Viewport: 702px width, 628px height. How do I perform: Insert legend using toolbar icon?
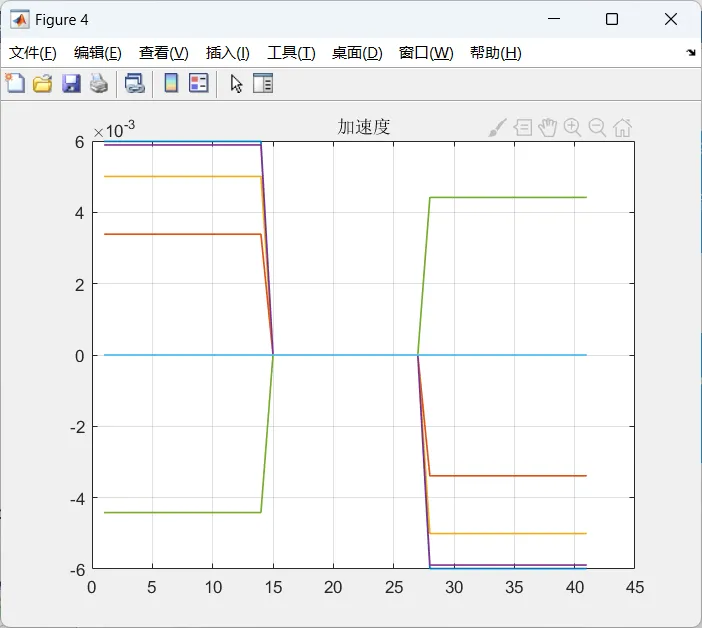pos(199,83)
